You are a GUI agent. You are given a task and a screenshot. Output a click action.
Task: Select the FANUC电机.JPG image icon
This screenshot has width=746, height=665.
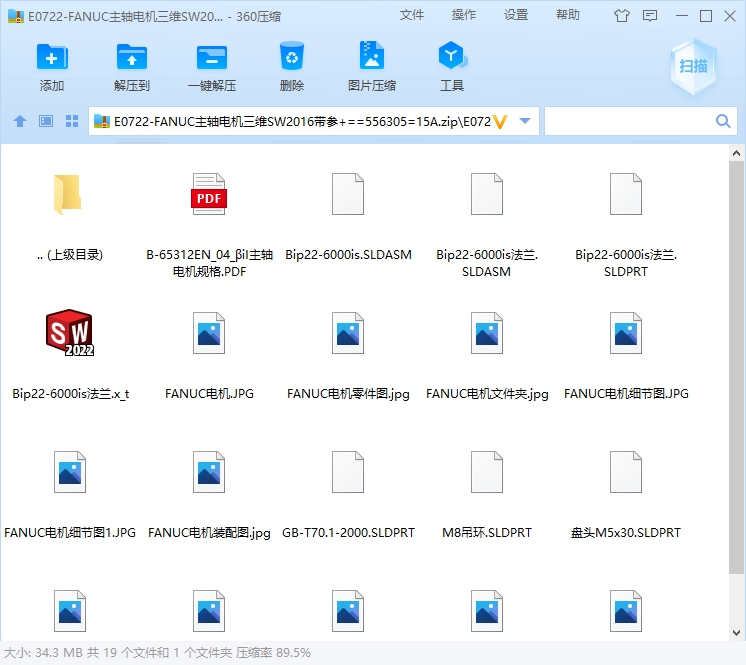[209, 333]
